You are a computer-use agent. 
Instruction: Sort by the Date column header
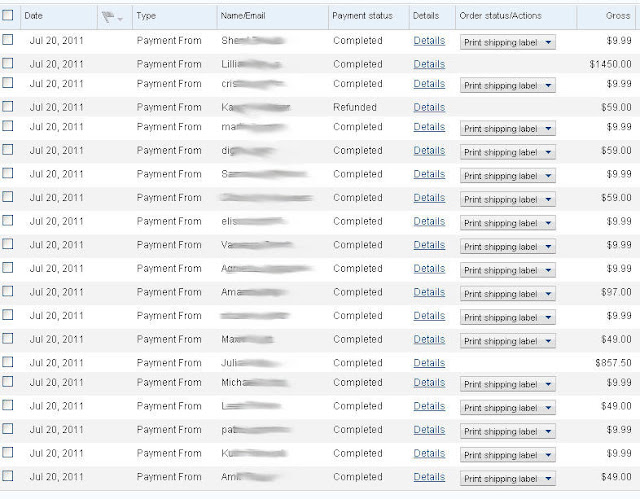[x=33, y=16]
